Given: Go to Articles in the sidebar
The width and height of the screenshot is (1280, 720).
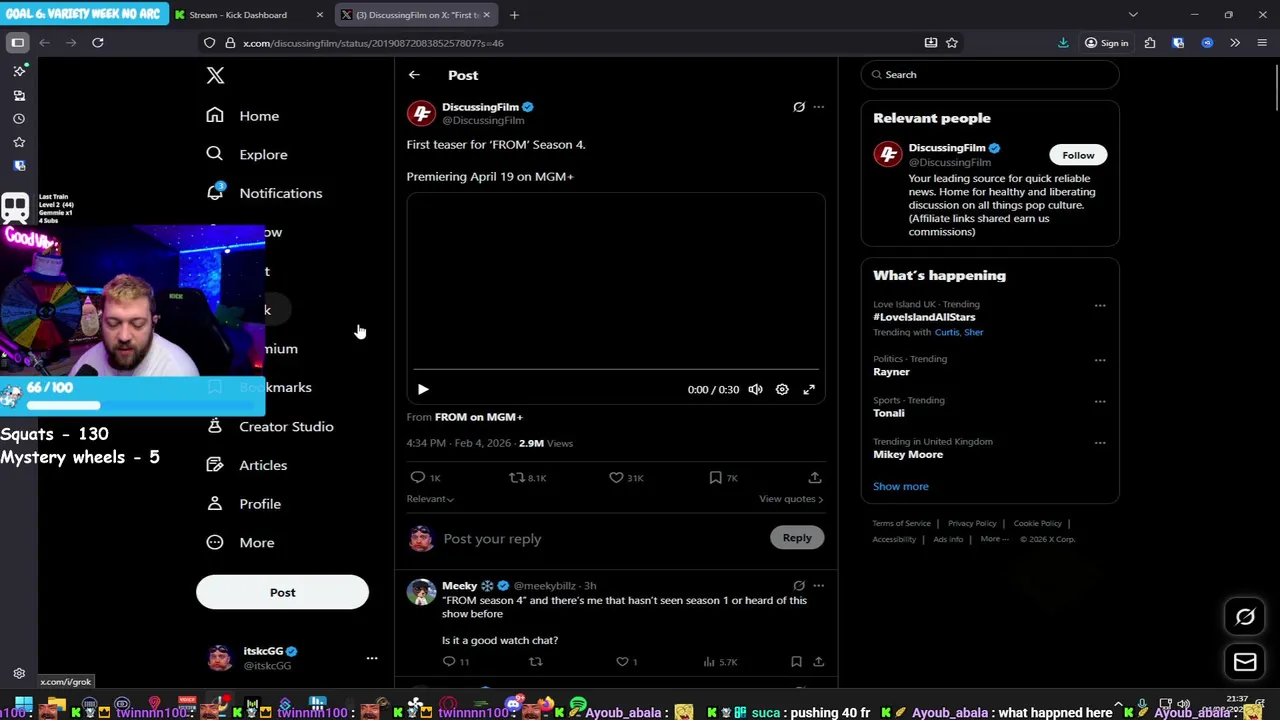Looking at the screenshot, I should coord(247,465).
